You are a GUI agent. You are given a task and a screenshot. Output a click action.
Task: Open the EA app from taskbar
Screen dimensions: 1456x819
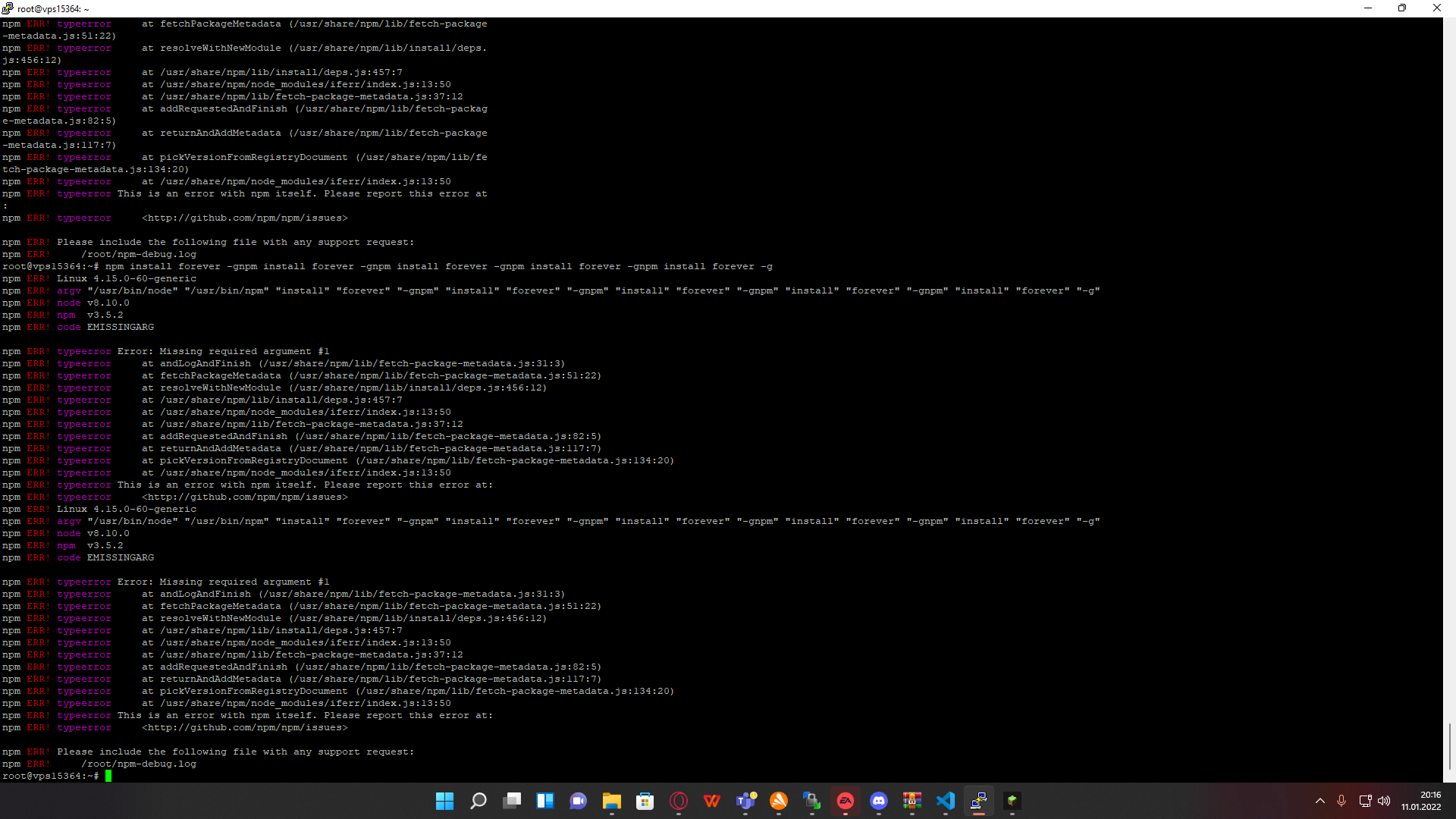(846, 801)
